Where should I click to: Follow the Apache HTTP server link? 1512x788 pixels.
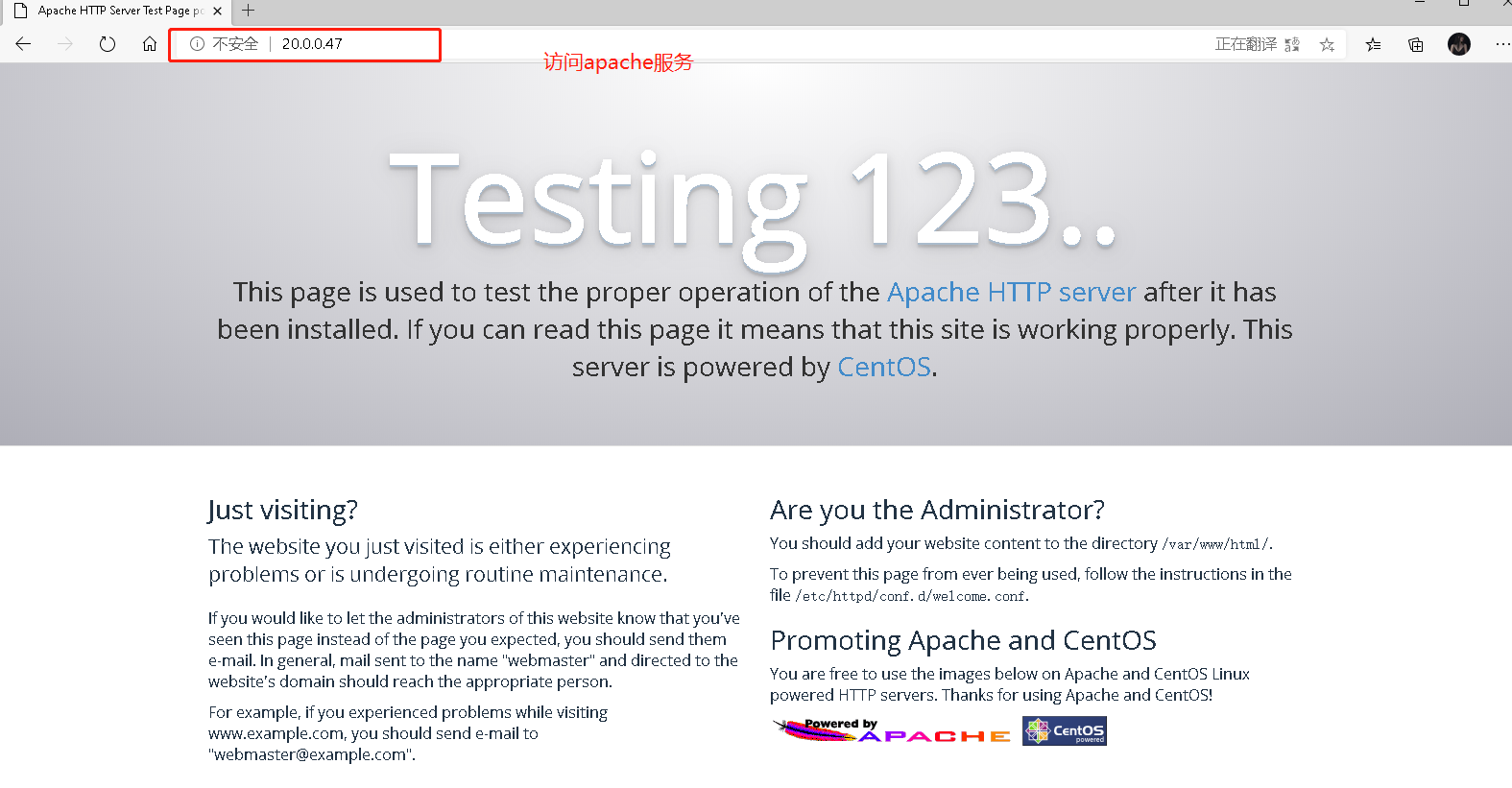(x=1011, y=292)
